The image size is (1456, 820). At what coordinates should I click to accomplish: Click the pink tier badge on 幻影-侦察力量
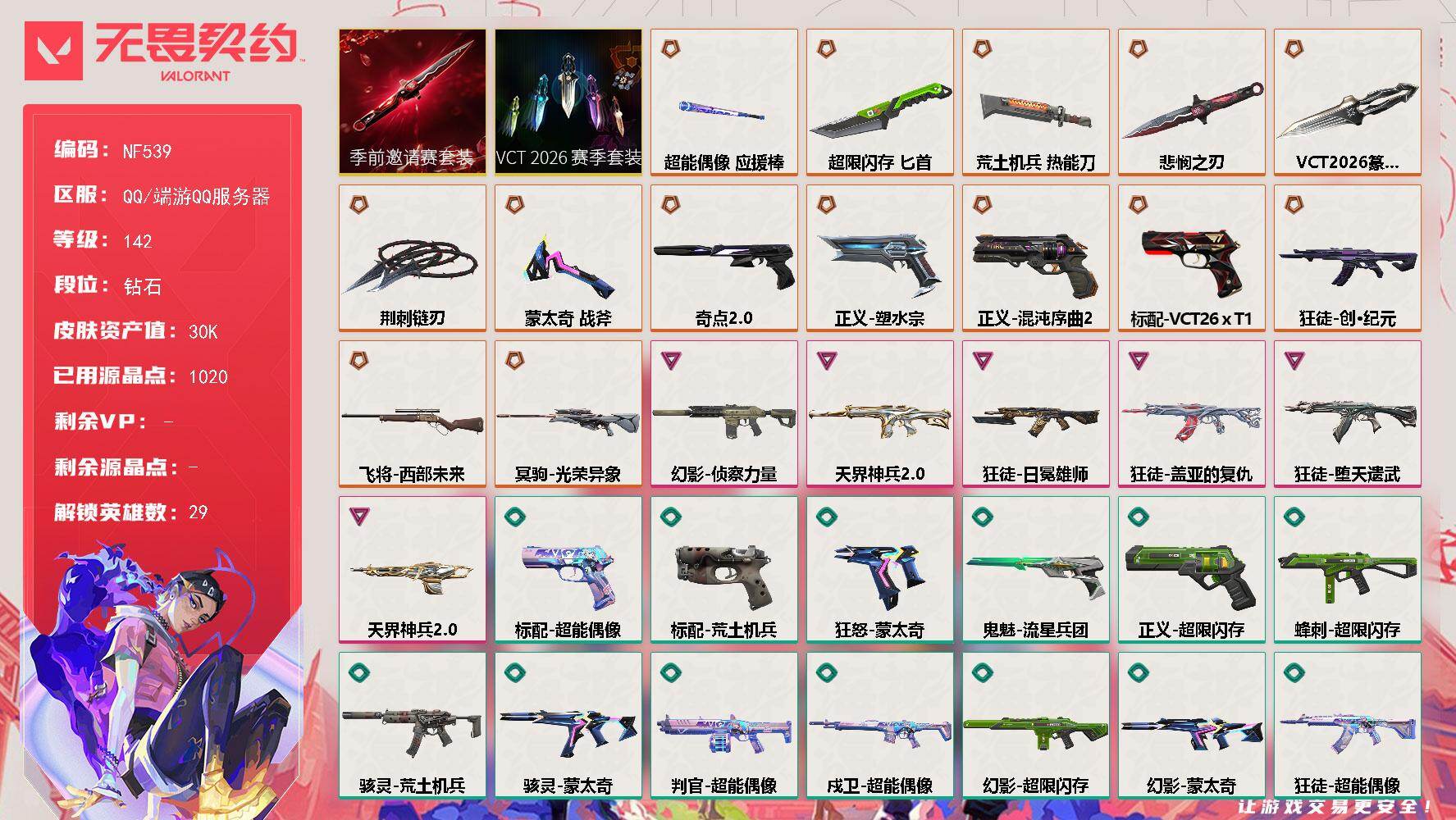coord(671,360)
